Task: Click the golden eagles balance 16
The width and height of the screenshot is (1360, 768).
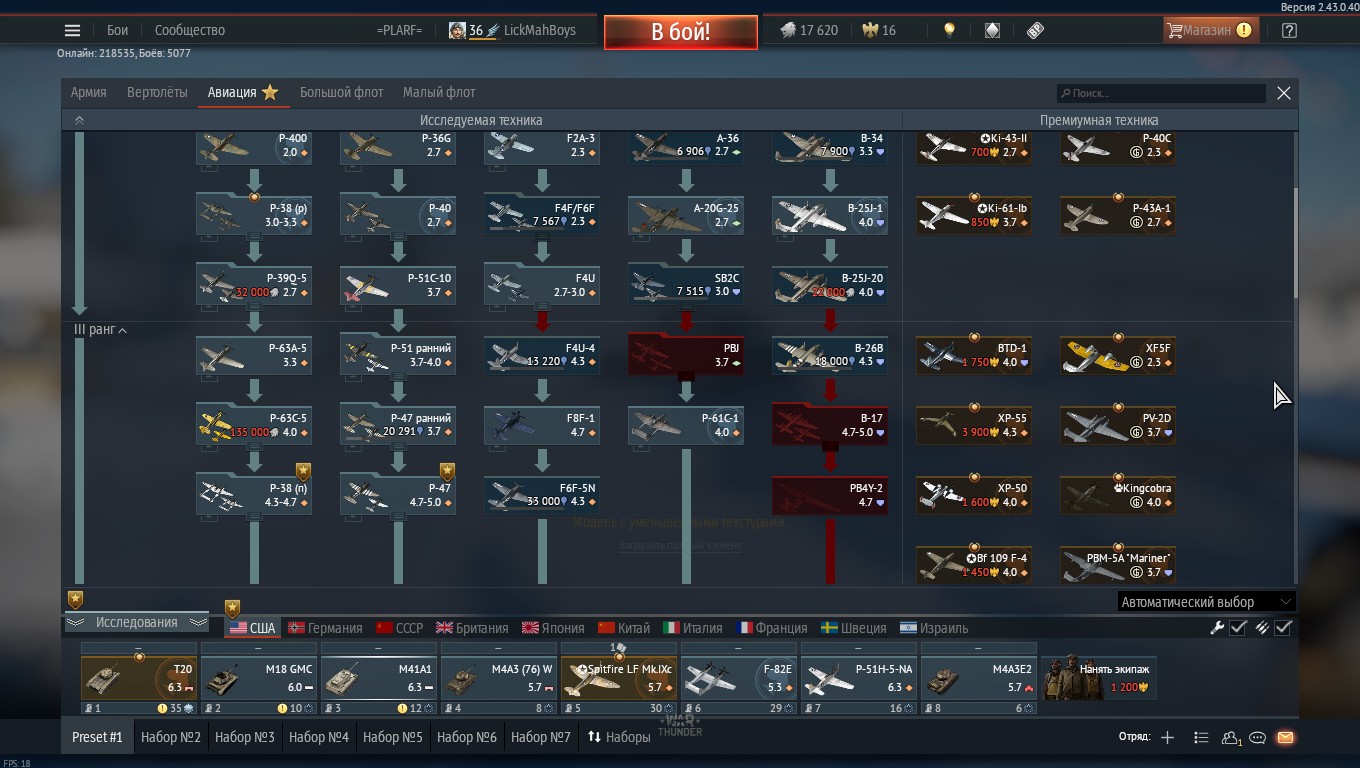Action: [879, 30]
